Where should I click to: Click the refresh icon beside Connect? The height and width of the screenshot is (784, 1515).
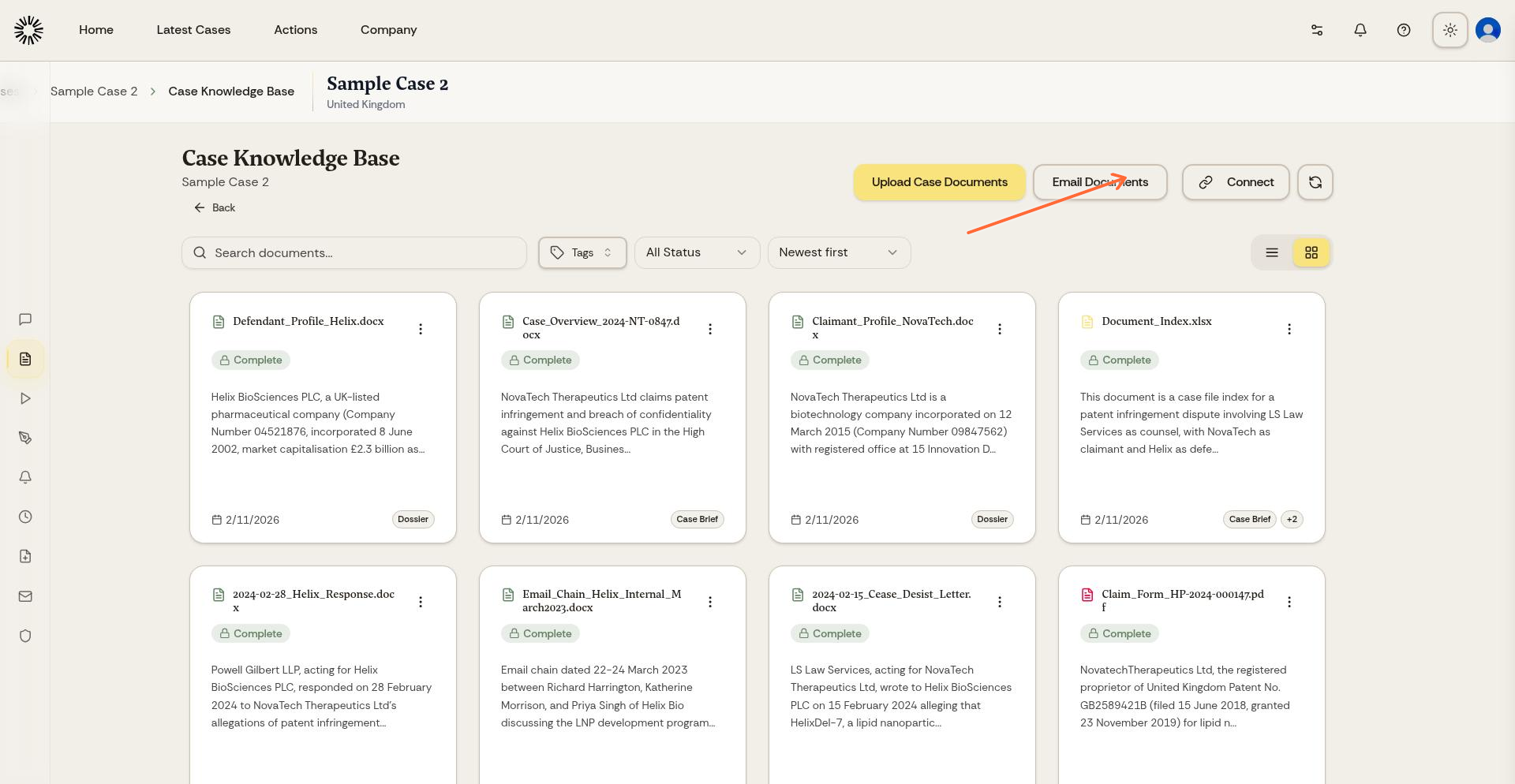coord(1315,182)
